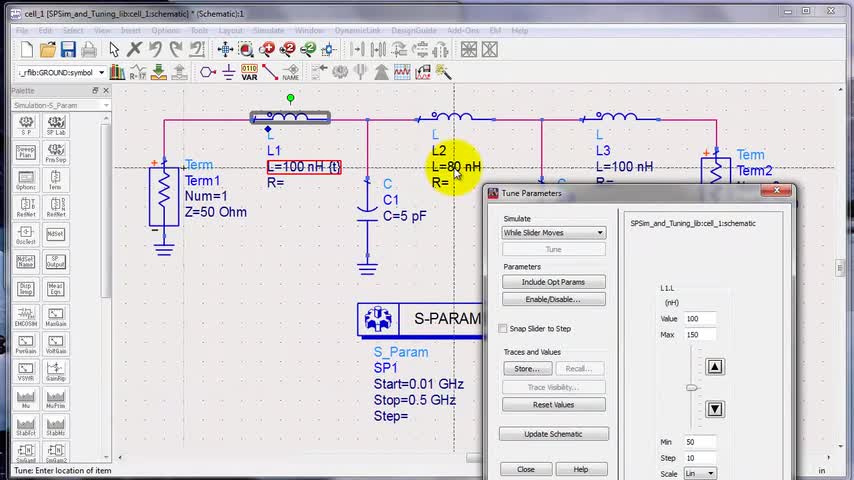This screenshot has width=854, height=480.
Task: Click Update Schematic button
Action: point(553,434)
